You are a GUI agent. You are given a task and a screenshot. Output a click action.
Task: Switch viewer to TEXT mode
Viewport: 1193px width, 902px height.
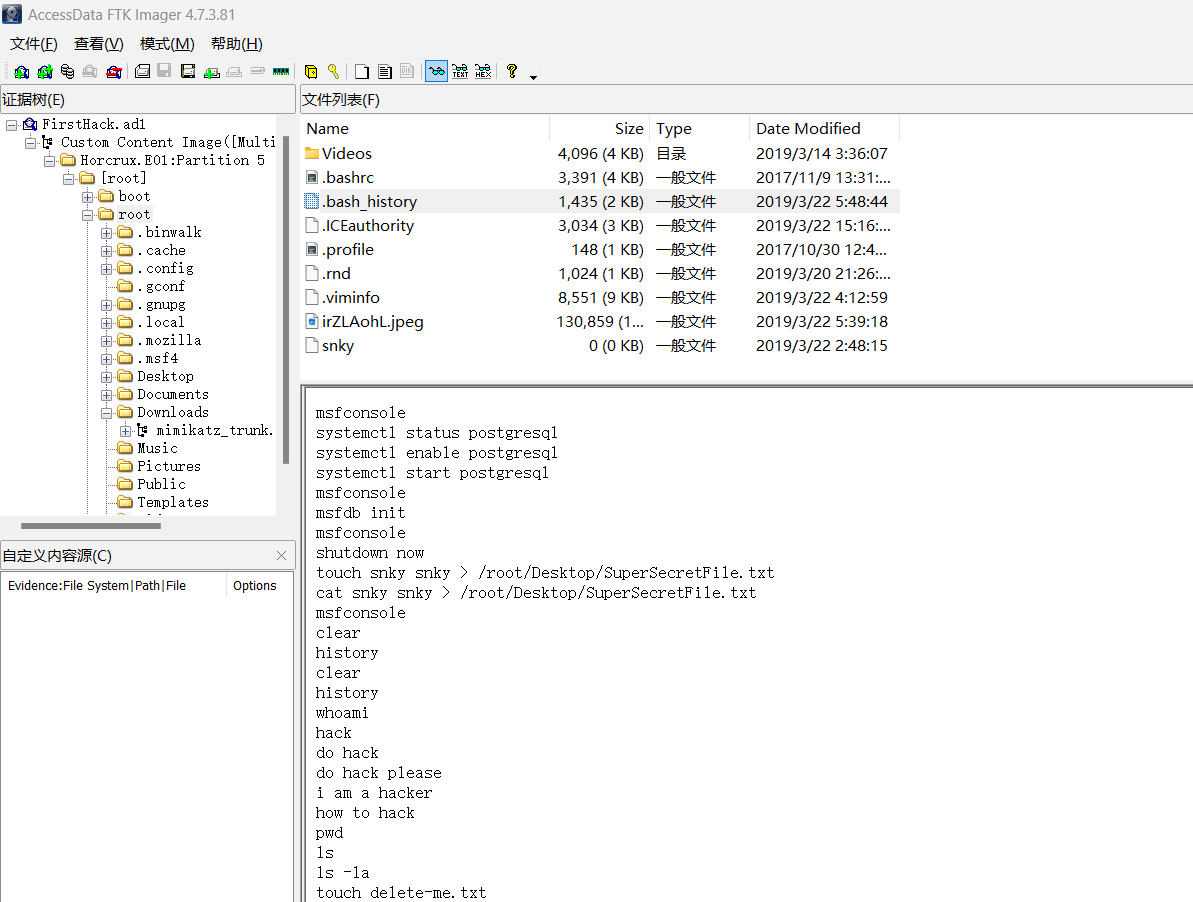coord(460,71)
